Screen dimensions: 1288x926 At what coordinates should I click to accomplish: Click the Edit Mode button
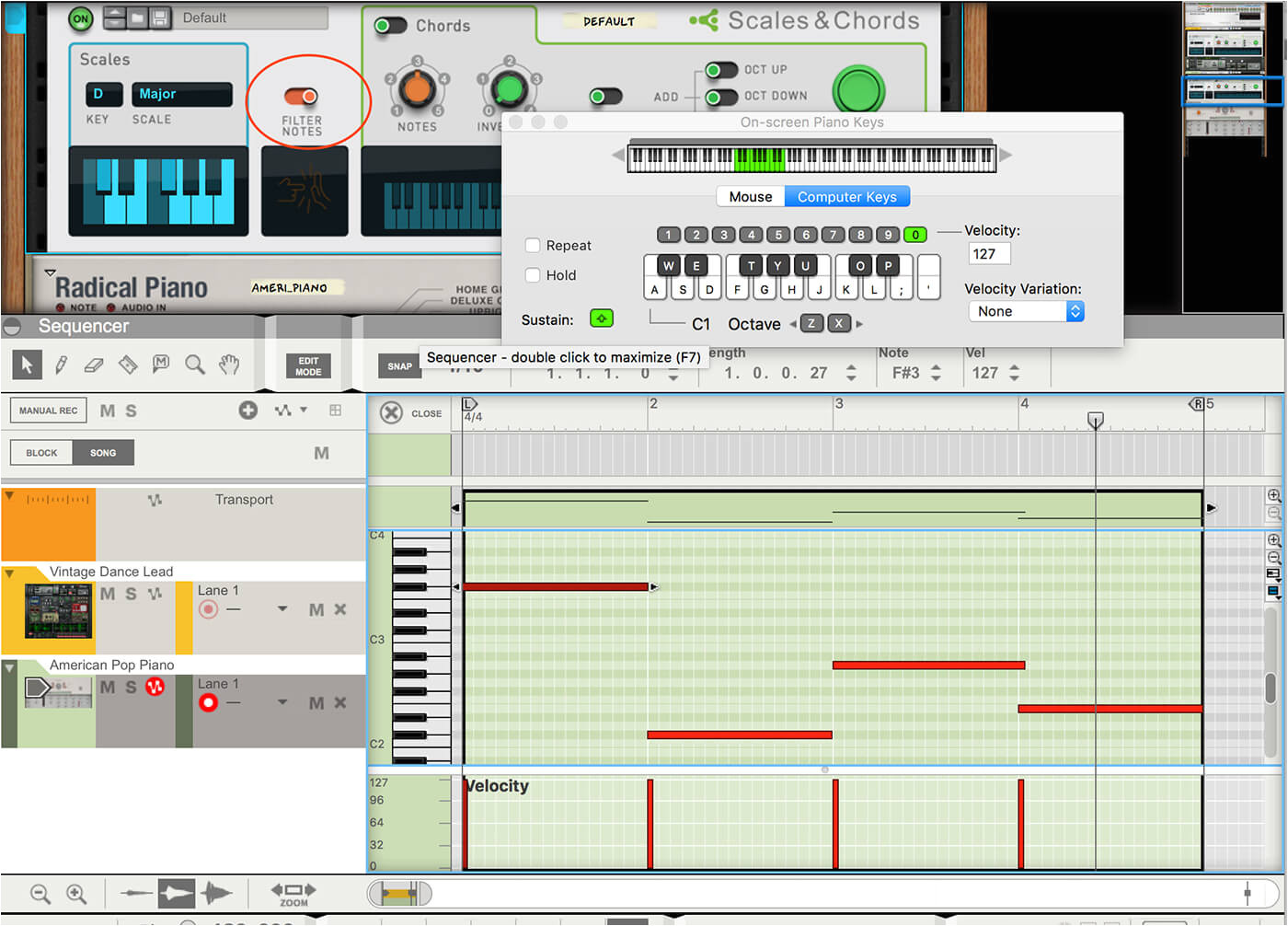[308, 366]
